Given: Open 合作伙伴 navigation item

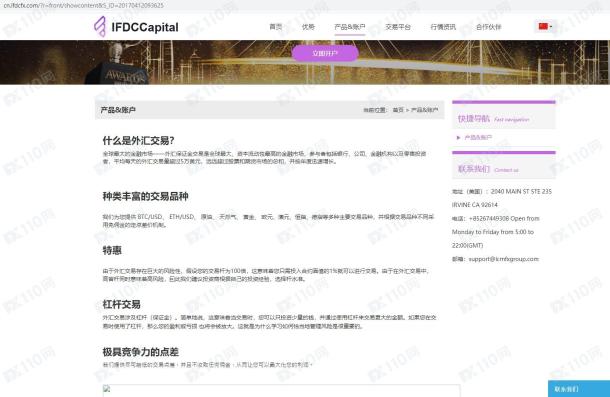Looking at the screenshot, I should pyautogui.click(x=489, y=27).
